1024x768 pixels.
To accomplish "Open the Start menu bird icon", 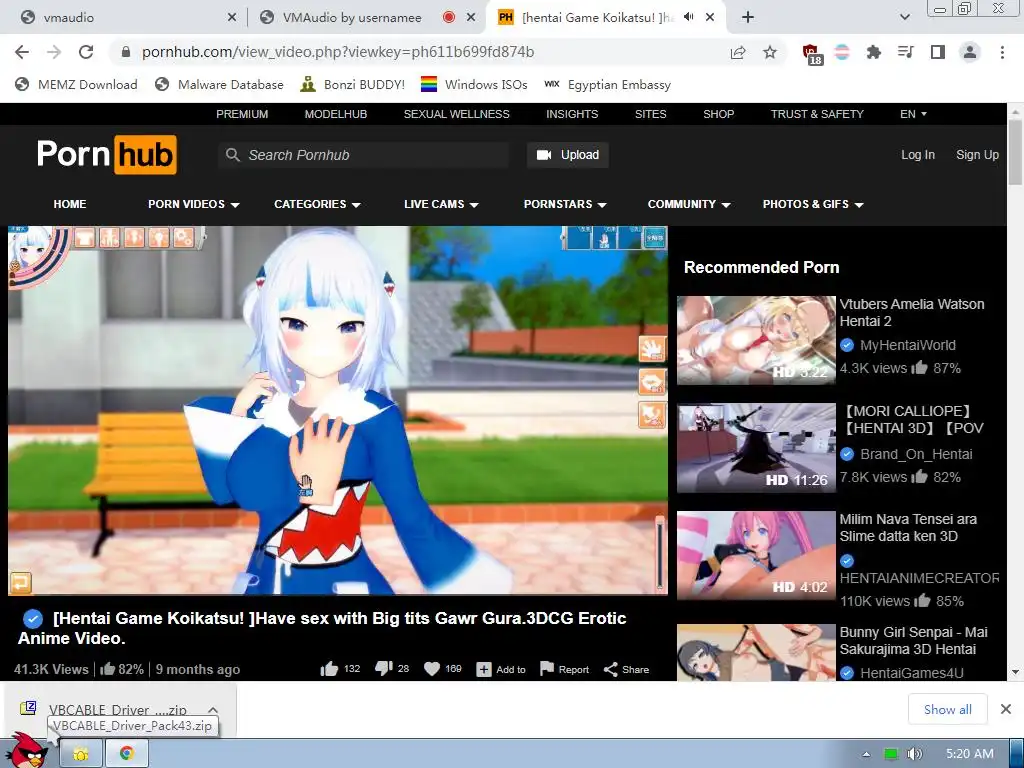I will tap(25, 752).
